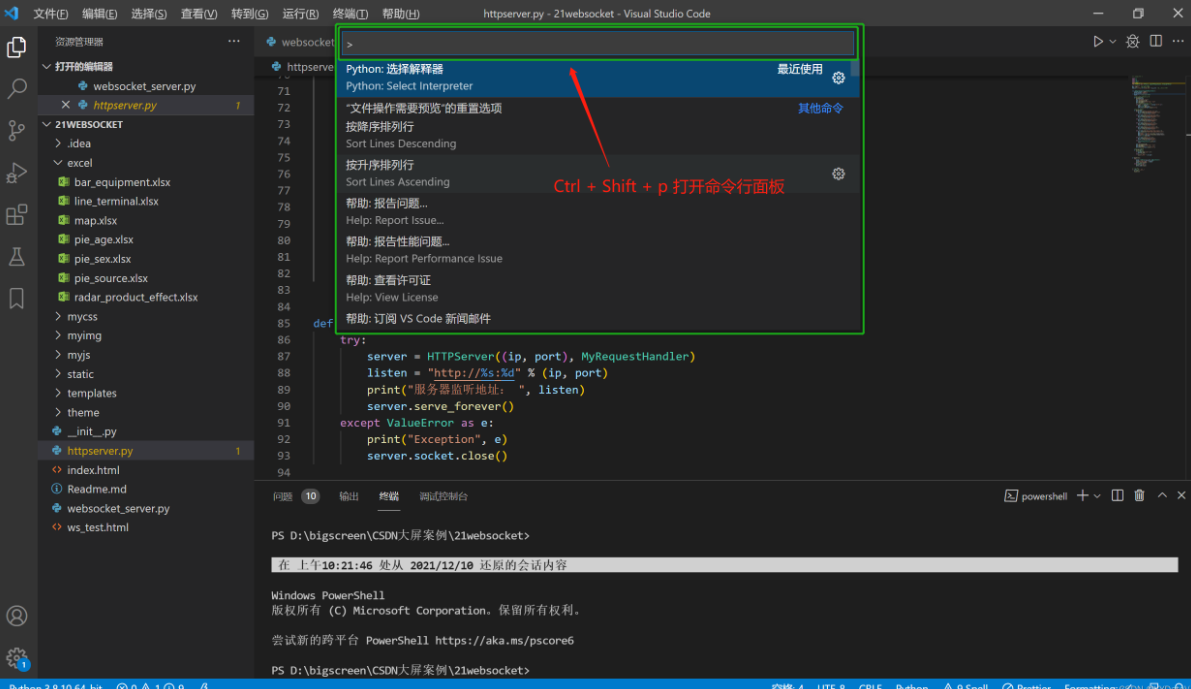The height and width of the screenshot is (689, 1191).
Task: Open bar_equipment.xlsx in the file tree
Action: [x=122, y=182]
